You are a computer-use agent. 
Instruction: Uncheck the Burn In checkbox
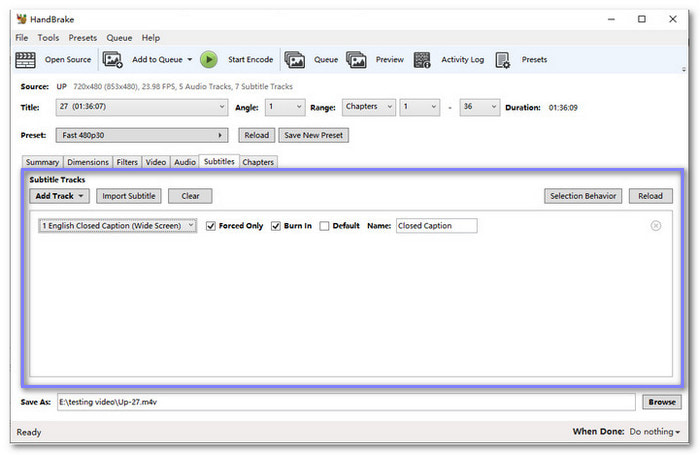276,226
